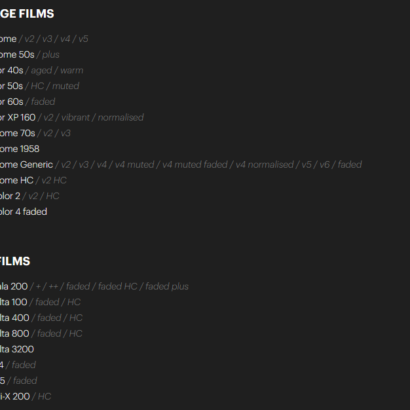The width and height of the screenshot is (410, 410).
Task: Click 'v4 normalised' Generic variant
Action: coord(264,164)
